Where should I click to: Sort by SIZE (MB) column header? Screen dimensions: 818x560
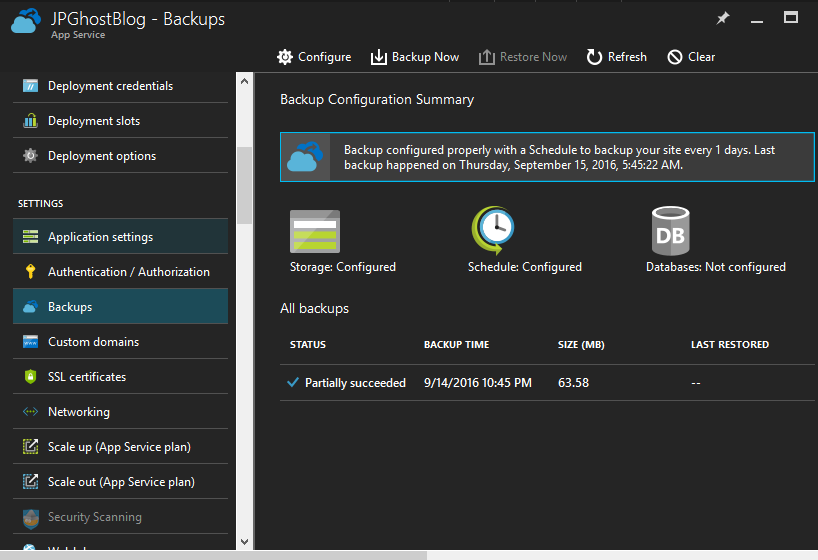(581, 344)
